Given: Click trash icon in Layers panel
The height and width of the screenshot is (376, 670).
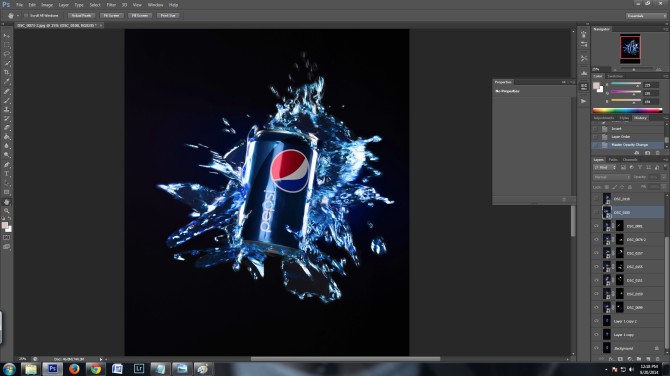Looking at the screenshot, I should pos(658,359).
